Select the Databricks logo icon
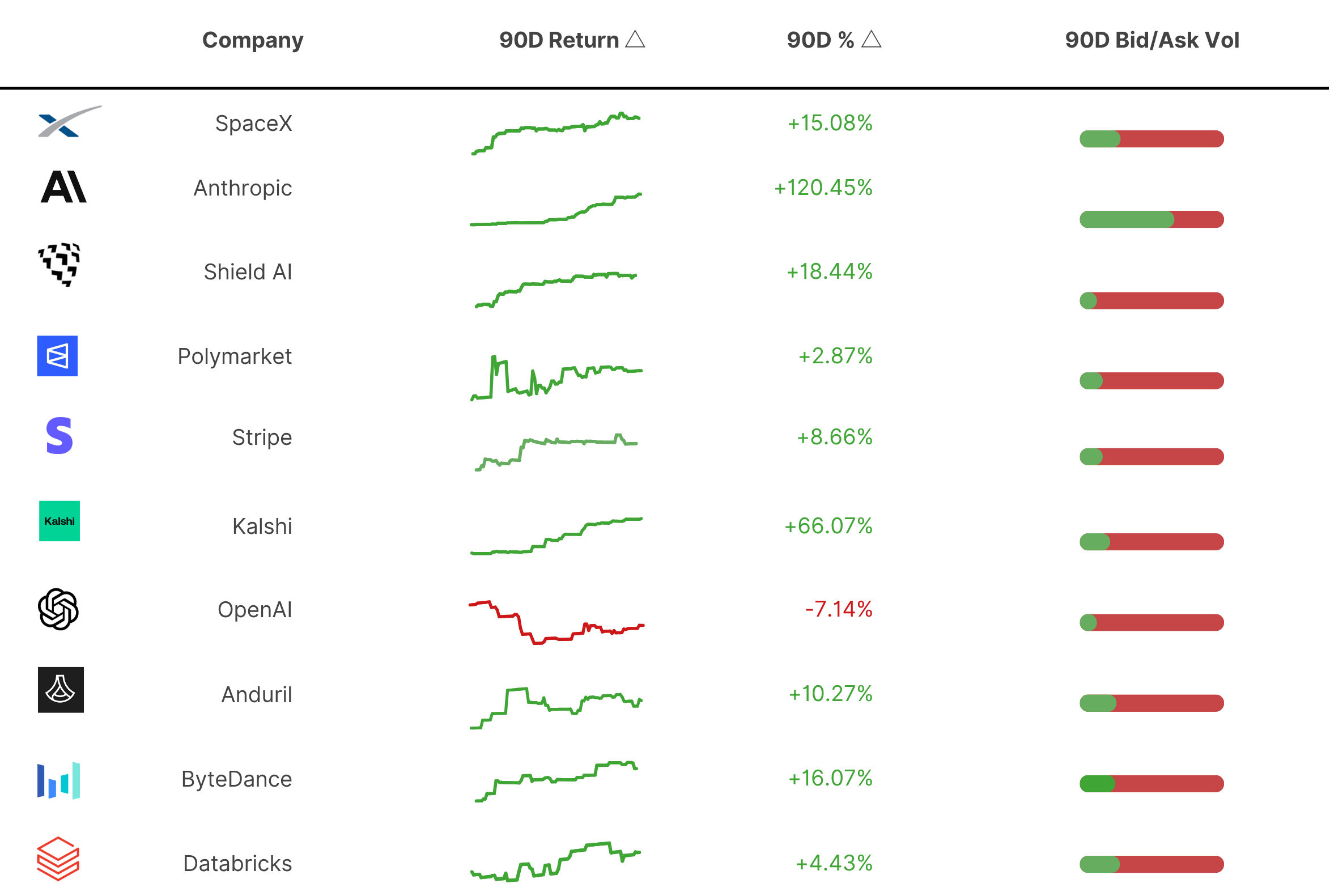This screenshot has height=896, width=1330. (58, 859)
